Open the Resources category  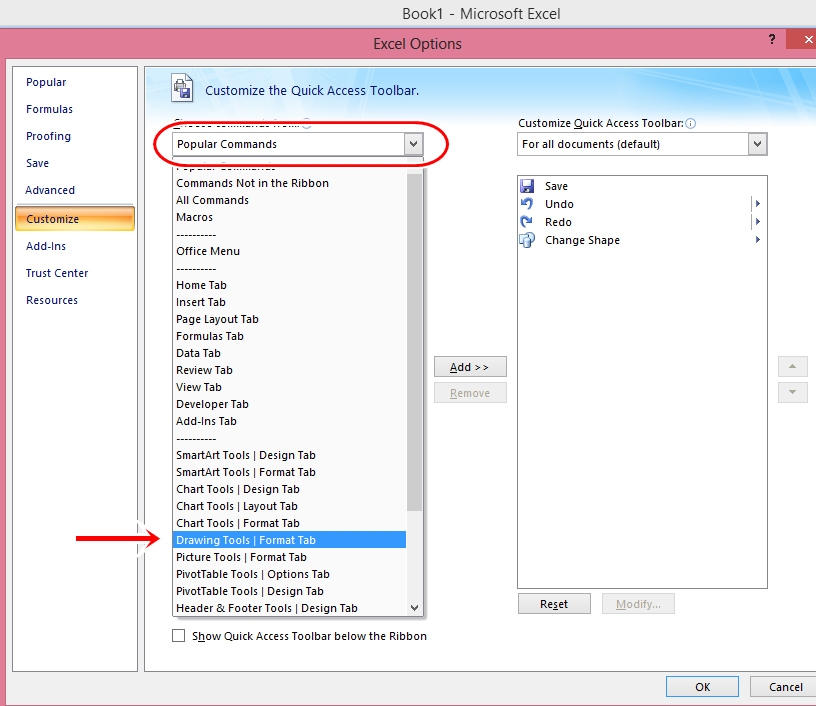click(x=52, y=300)
